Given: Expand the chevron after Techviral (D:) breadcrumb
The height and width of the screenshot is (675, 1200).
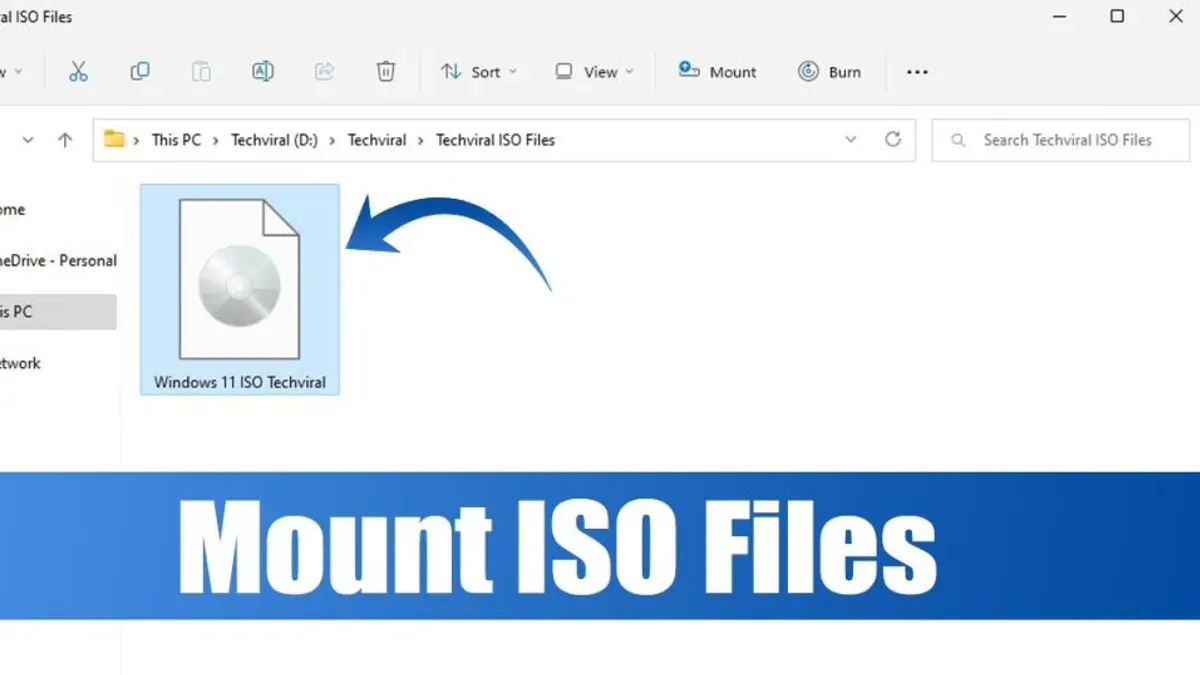Looking at the screenshot, I should [x=333, y=140].
